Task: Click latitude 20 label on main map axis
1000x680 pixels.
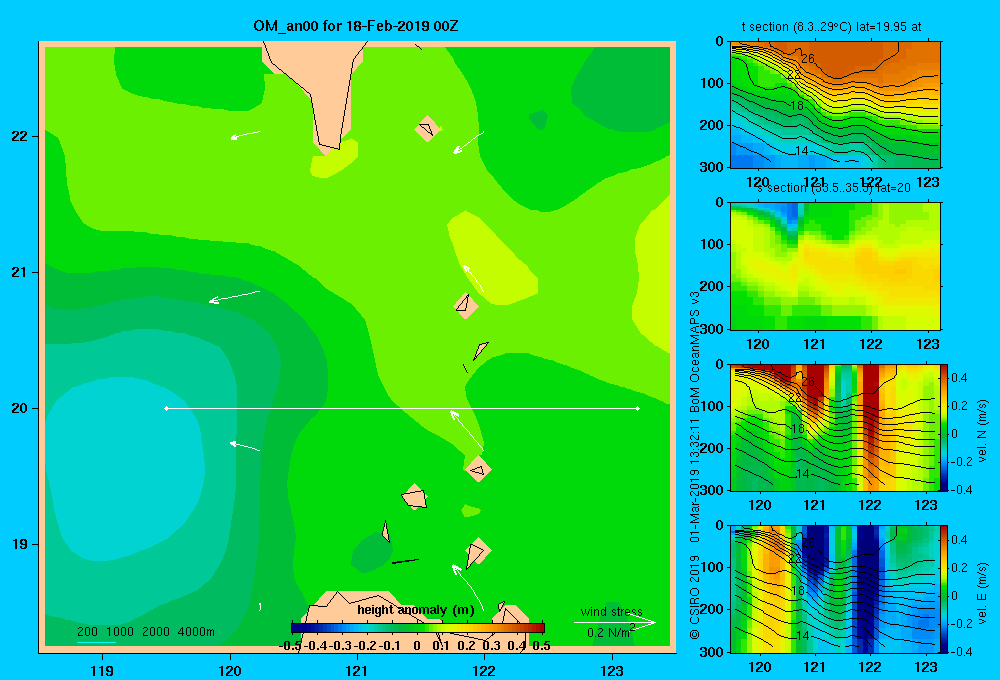Action: (x=20, y=408)
